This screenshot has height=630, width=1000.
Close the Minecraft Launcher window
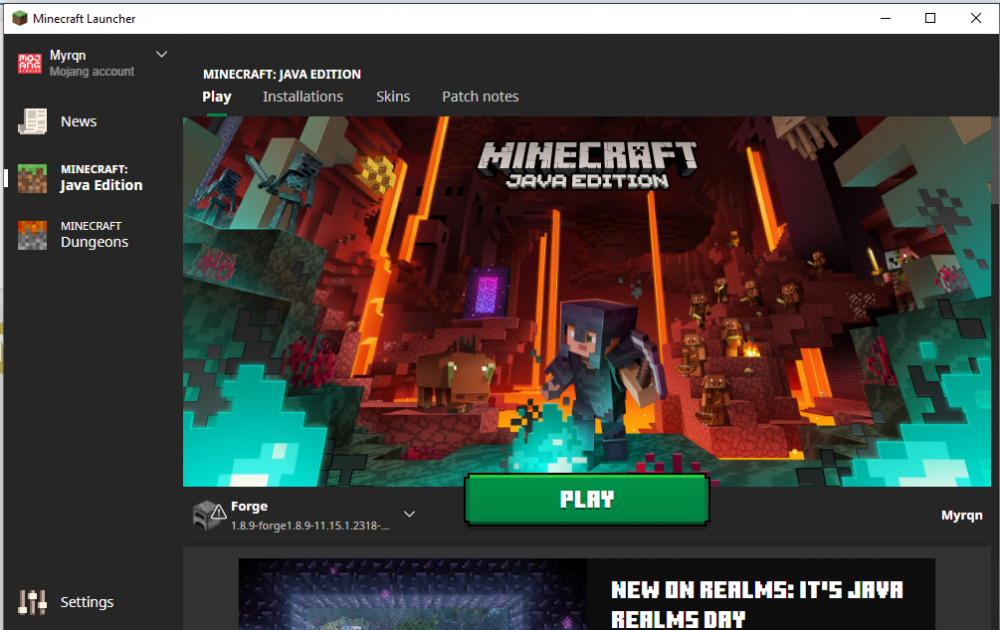coord(976,18)
